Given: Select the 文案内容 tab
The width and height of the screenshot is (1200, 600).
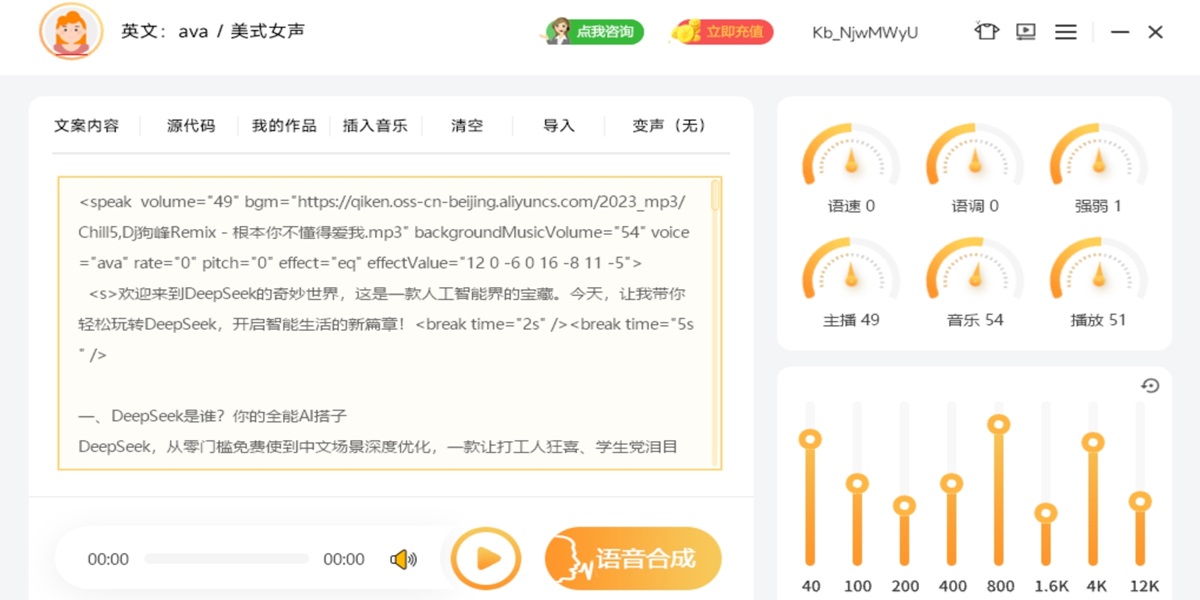Looking at the screenshot, I should pos(87,126).
